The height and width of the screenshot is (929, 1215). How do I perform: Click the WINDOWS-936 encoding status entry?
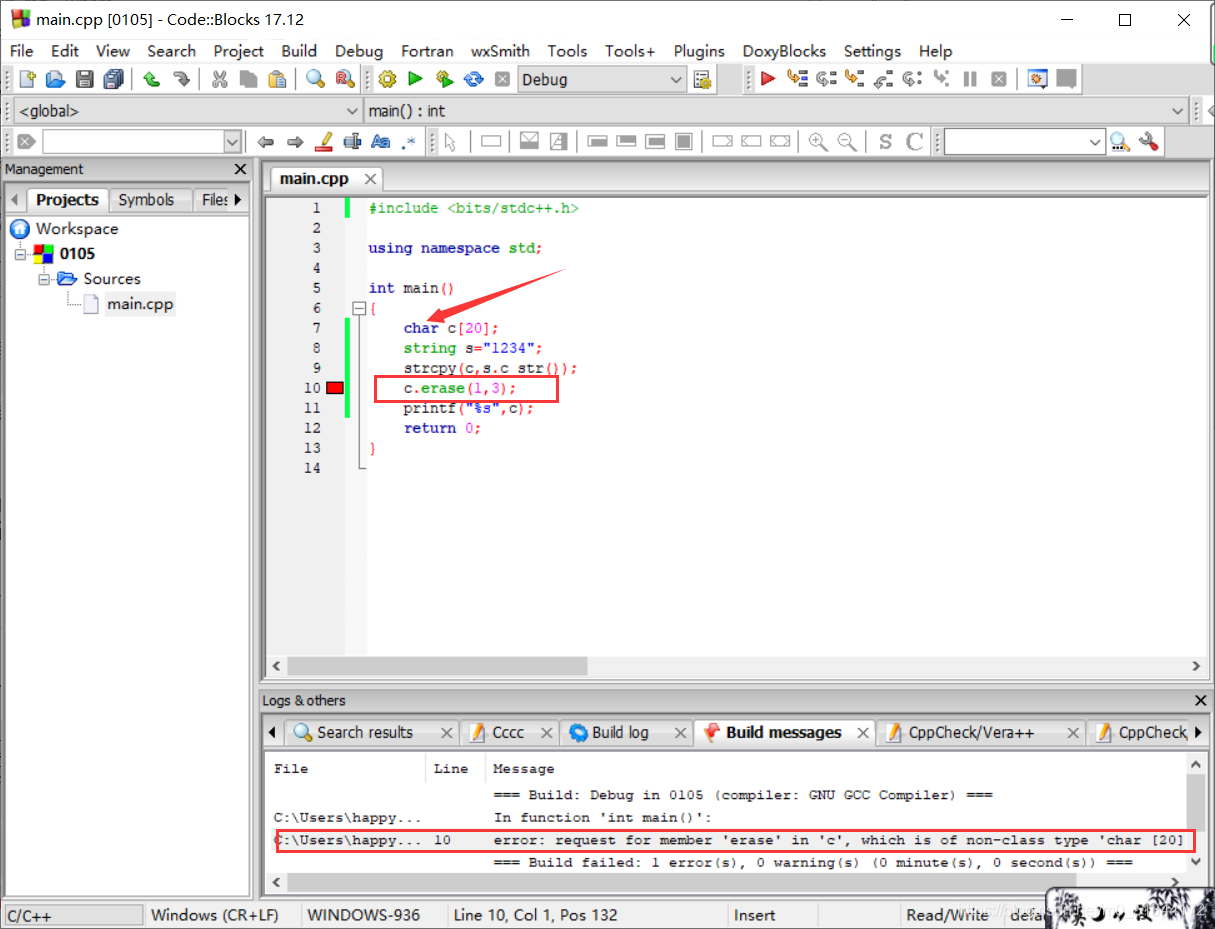[364, 915]
